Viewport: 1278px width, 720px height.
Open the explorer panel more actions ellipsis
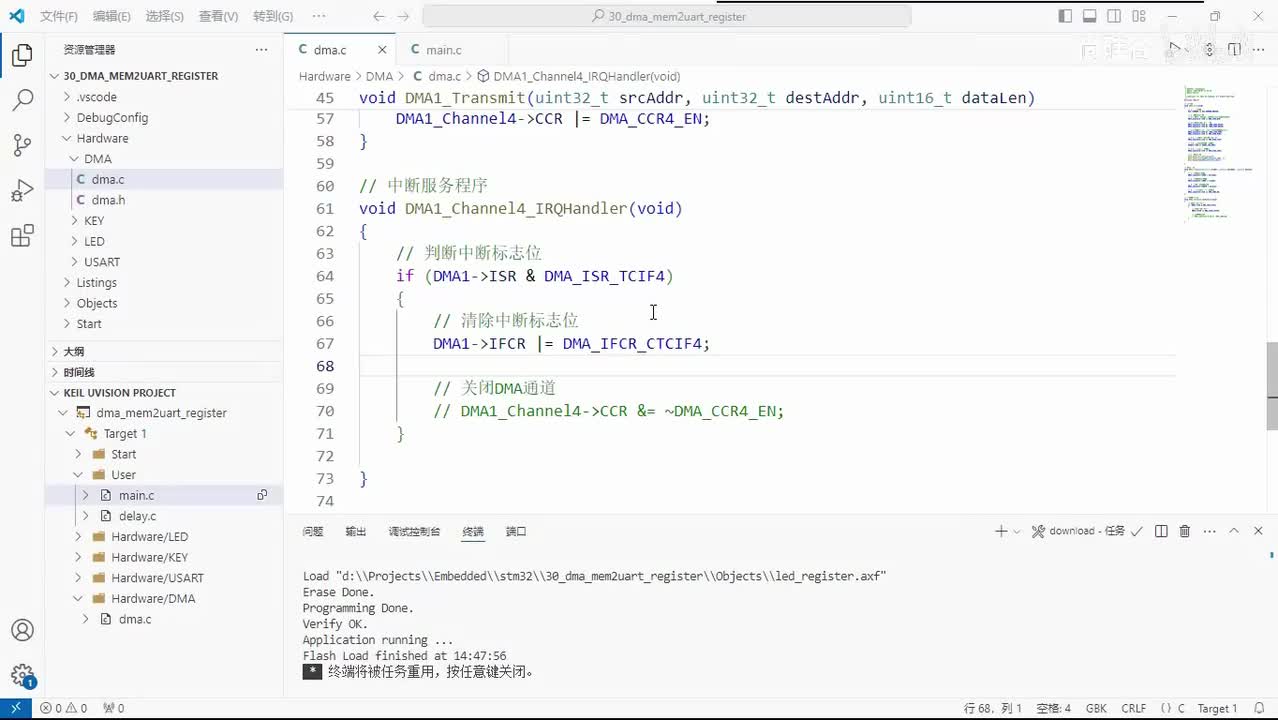click(x=261, y=49)
